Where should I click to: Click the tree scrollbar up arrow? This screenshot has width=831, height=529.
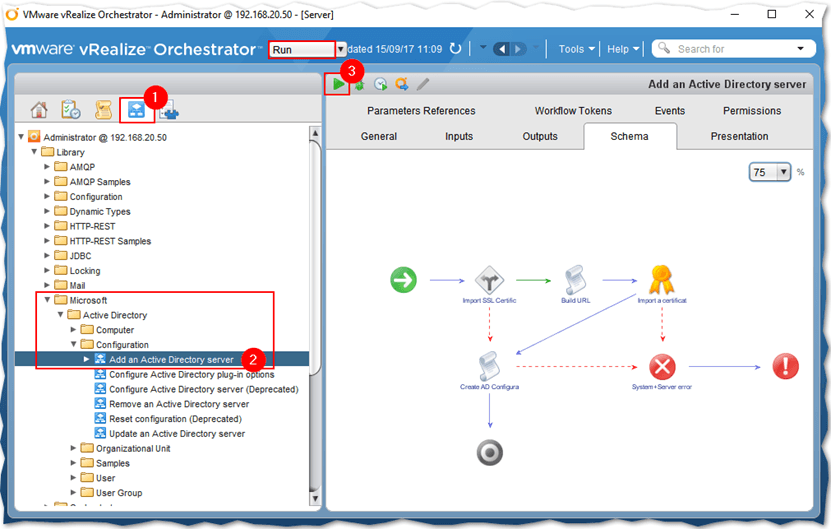(315, 133)
